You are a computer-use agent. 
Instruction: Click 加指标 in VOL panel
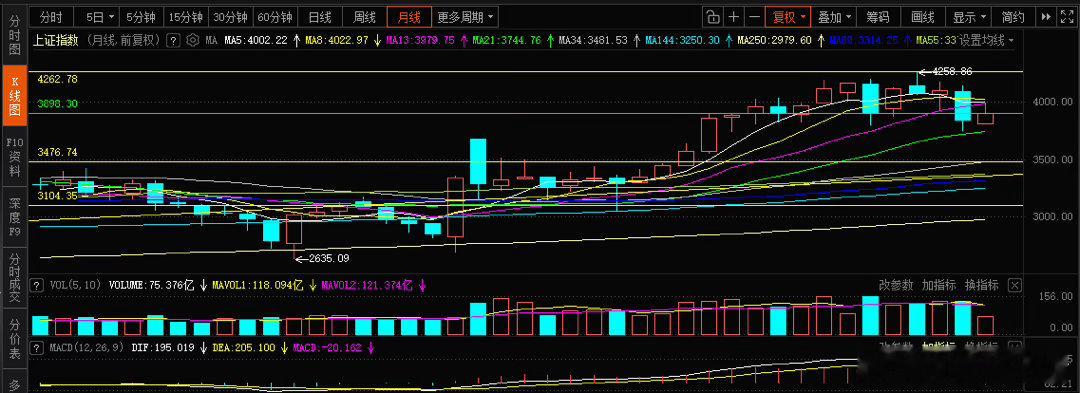coord(939,285)
